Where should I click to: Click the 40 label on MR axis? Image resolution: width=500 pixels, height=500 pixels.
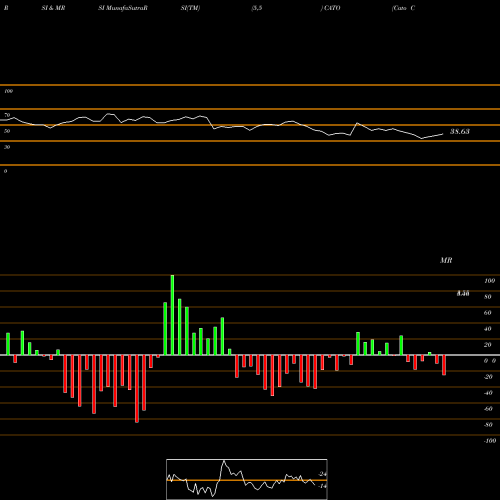[488, 329]
